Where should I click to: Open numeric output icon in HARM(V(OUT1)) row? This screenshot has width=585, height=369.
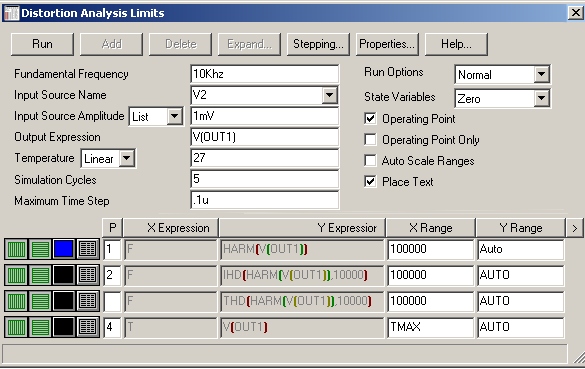(88, 249)
